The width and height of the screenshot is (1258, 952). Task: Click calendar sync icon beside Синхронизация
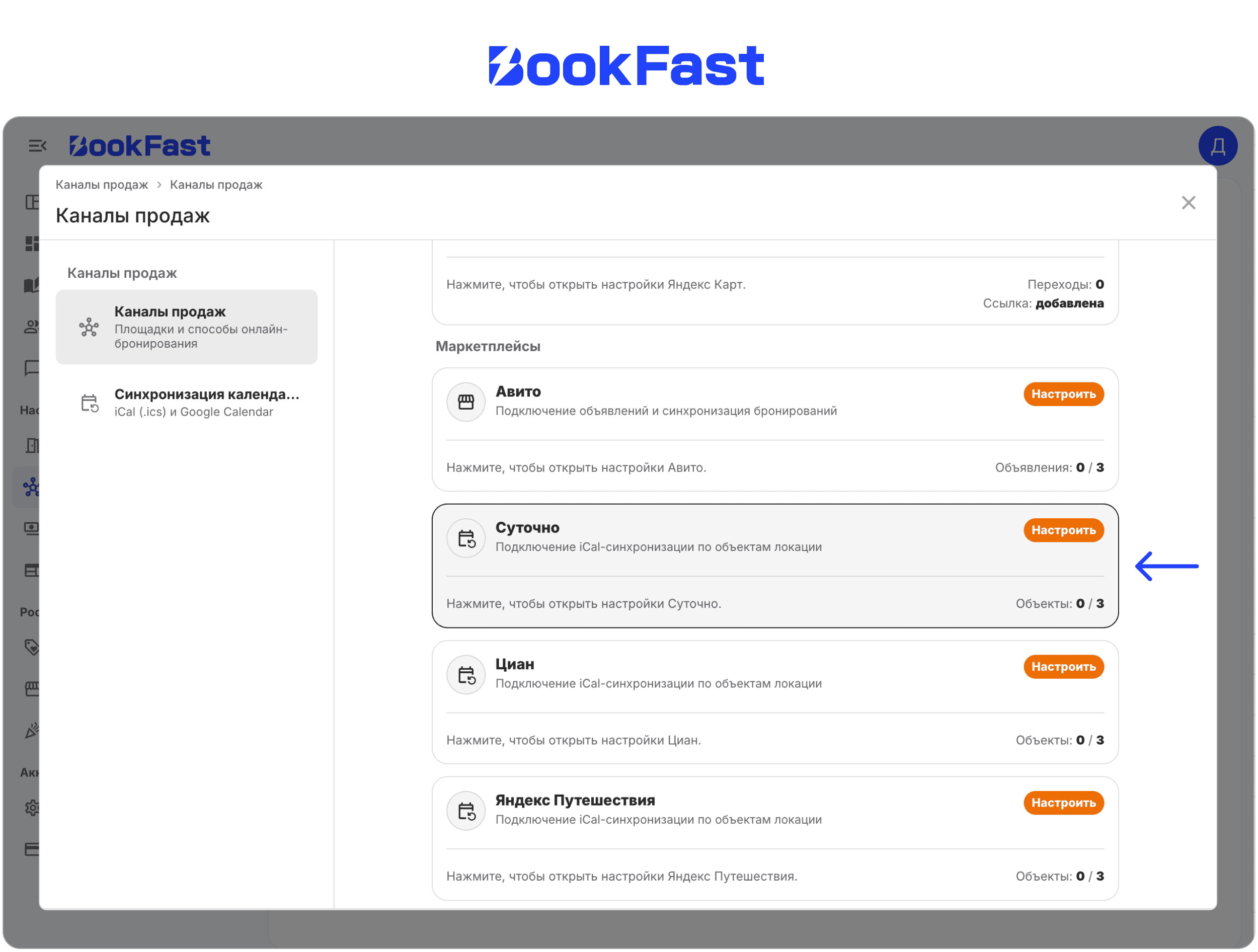89,403
